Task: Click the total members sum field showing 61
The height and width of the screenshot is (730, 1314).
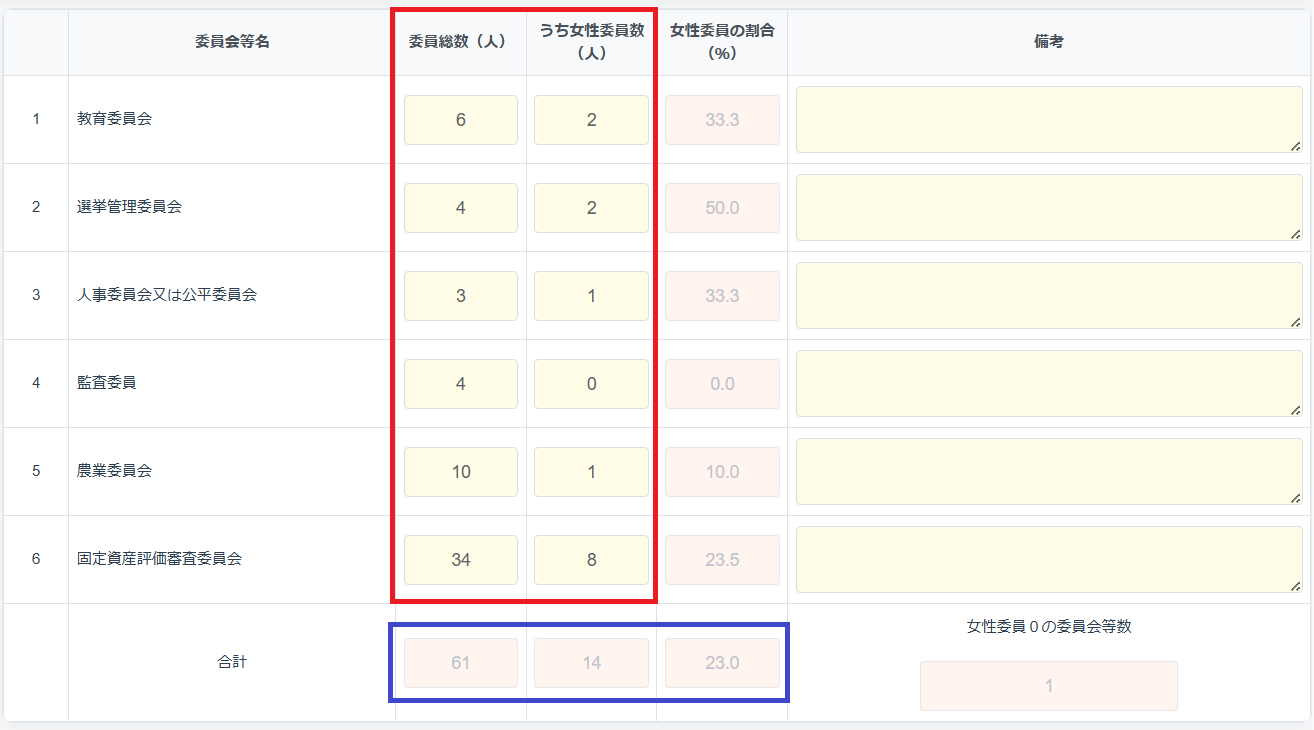Action: [461, 663]
